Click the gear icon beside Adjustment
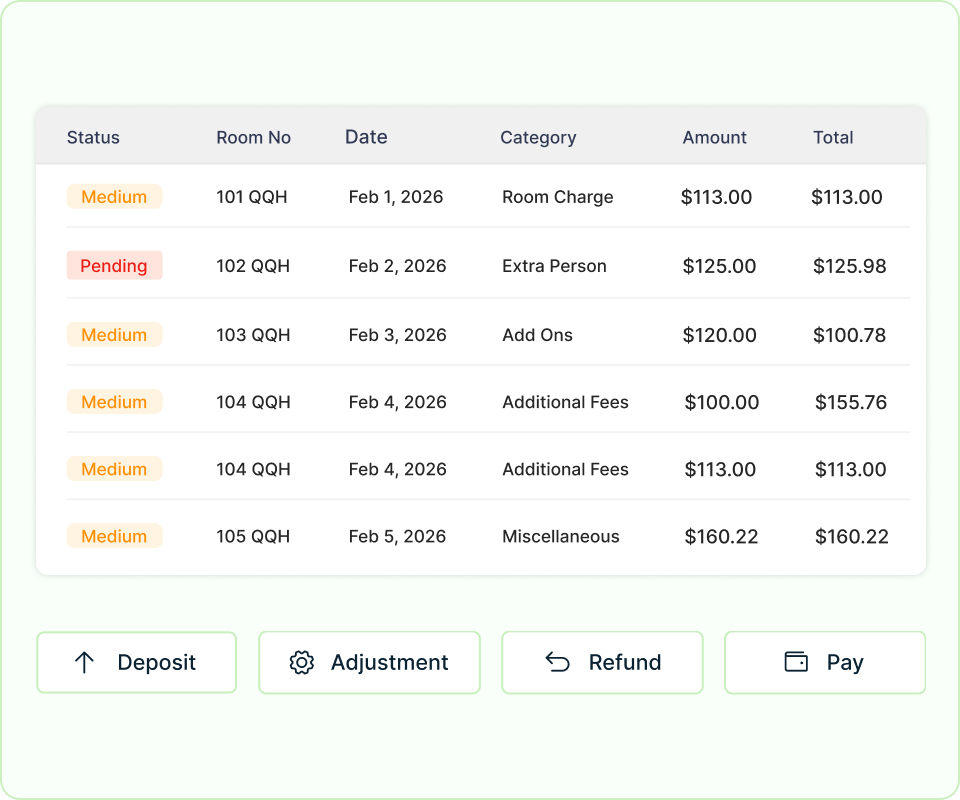 coord(301,662)
